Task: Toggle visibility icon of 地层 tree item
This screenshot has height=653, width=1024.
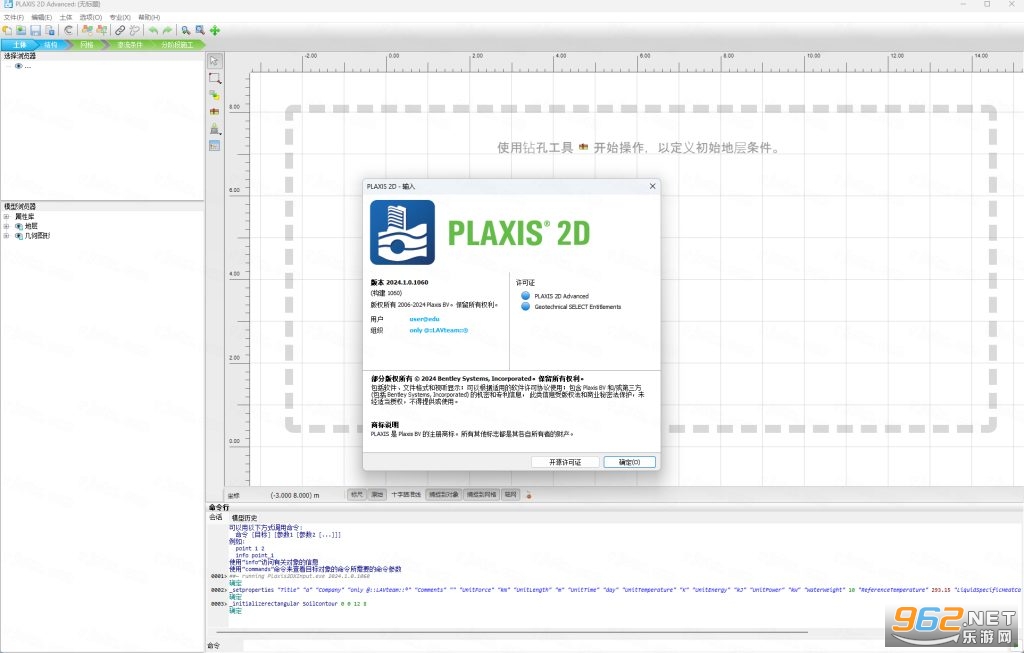Action: (19, 226)
